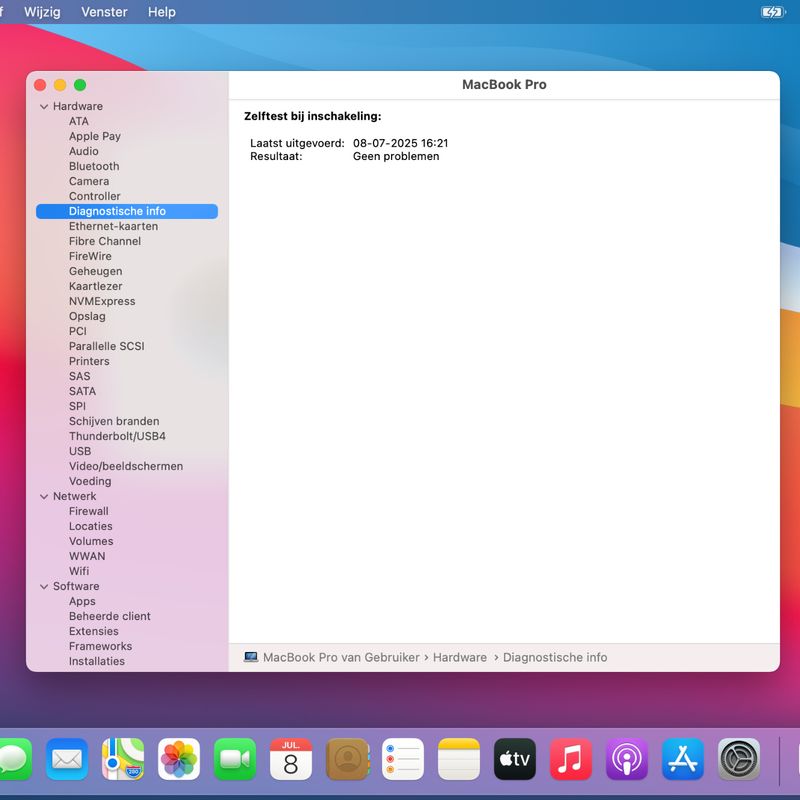800x800 pixels.
Task: Select Apps under Software
Action: [x=82, y=602]
